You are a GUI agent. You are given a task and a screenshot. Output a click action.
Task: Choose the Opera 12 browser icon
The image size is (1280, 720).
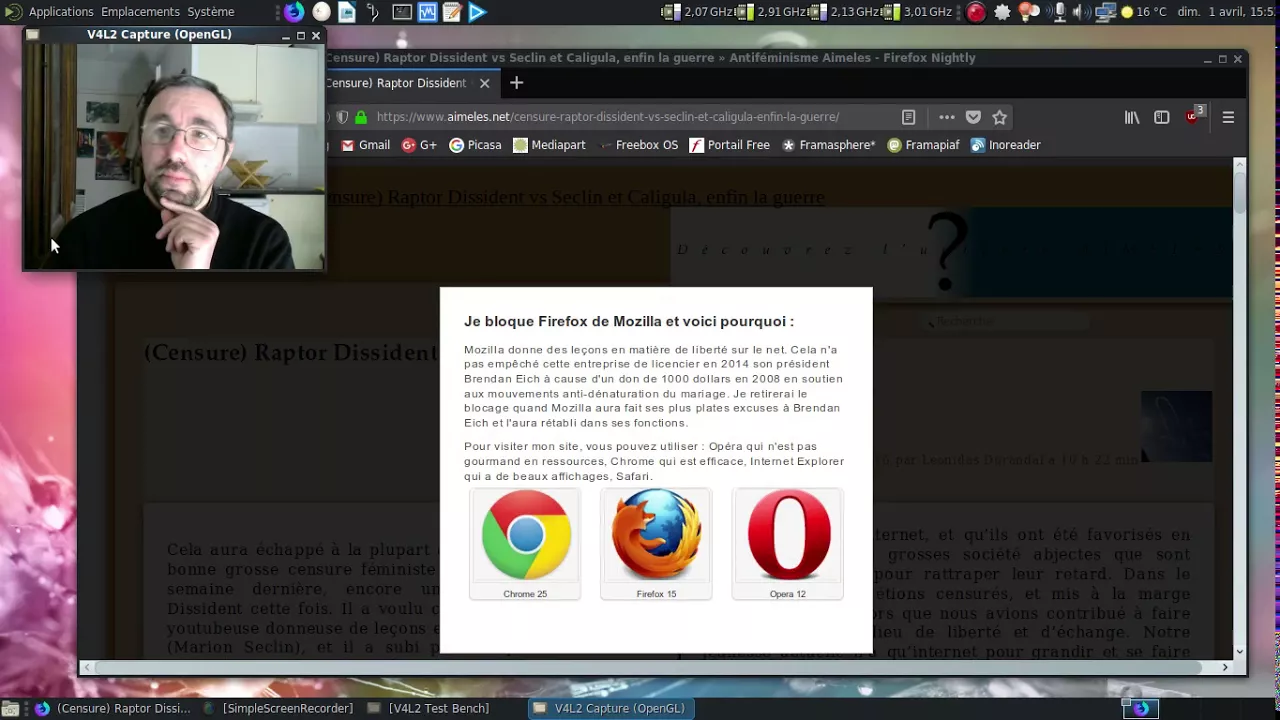[788, 544]
